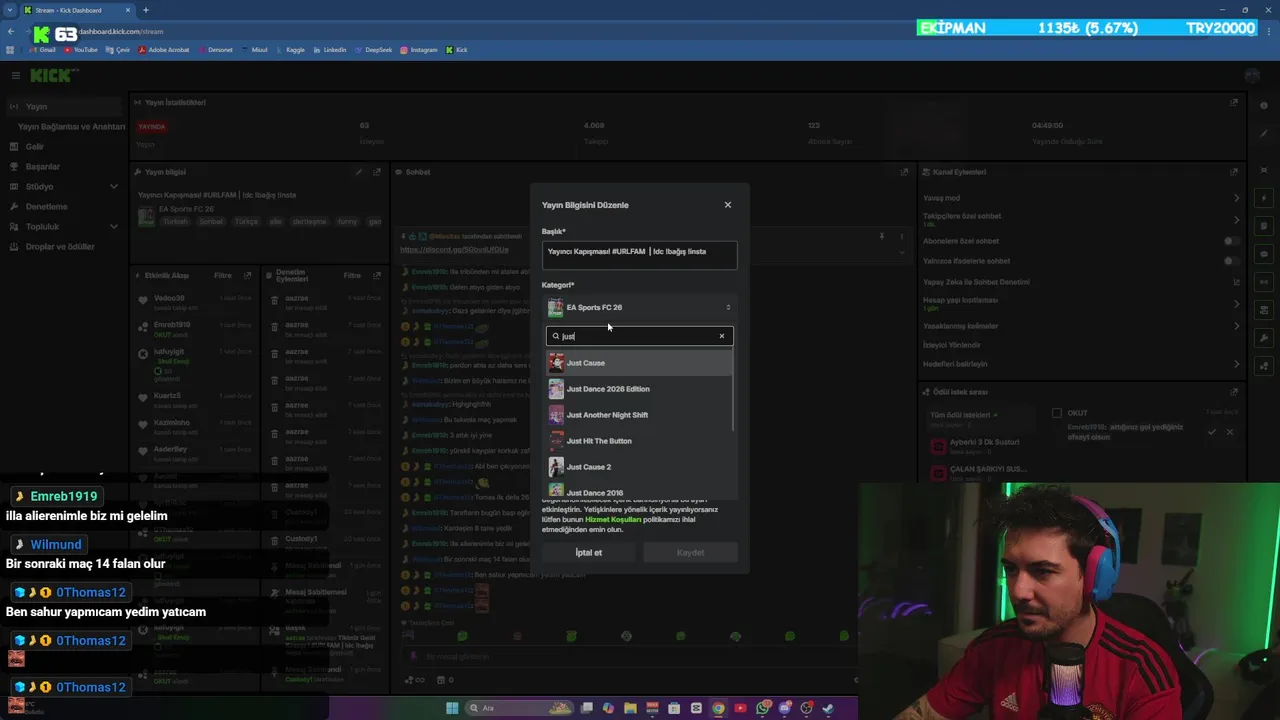Screen dimensions: 1280x720
Task: Open the Instagram bookmark
Action: coord(418,49)
